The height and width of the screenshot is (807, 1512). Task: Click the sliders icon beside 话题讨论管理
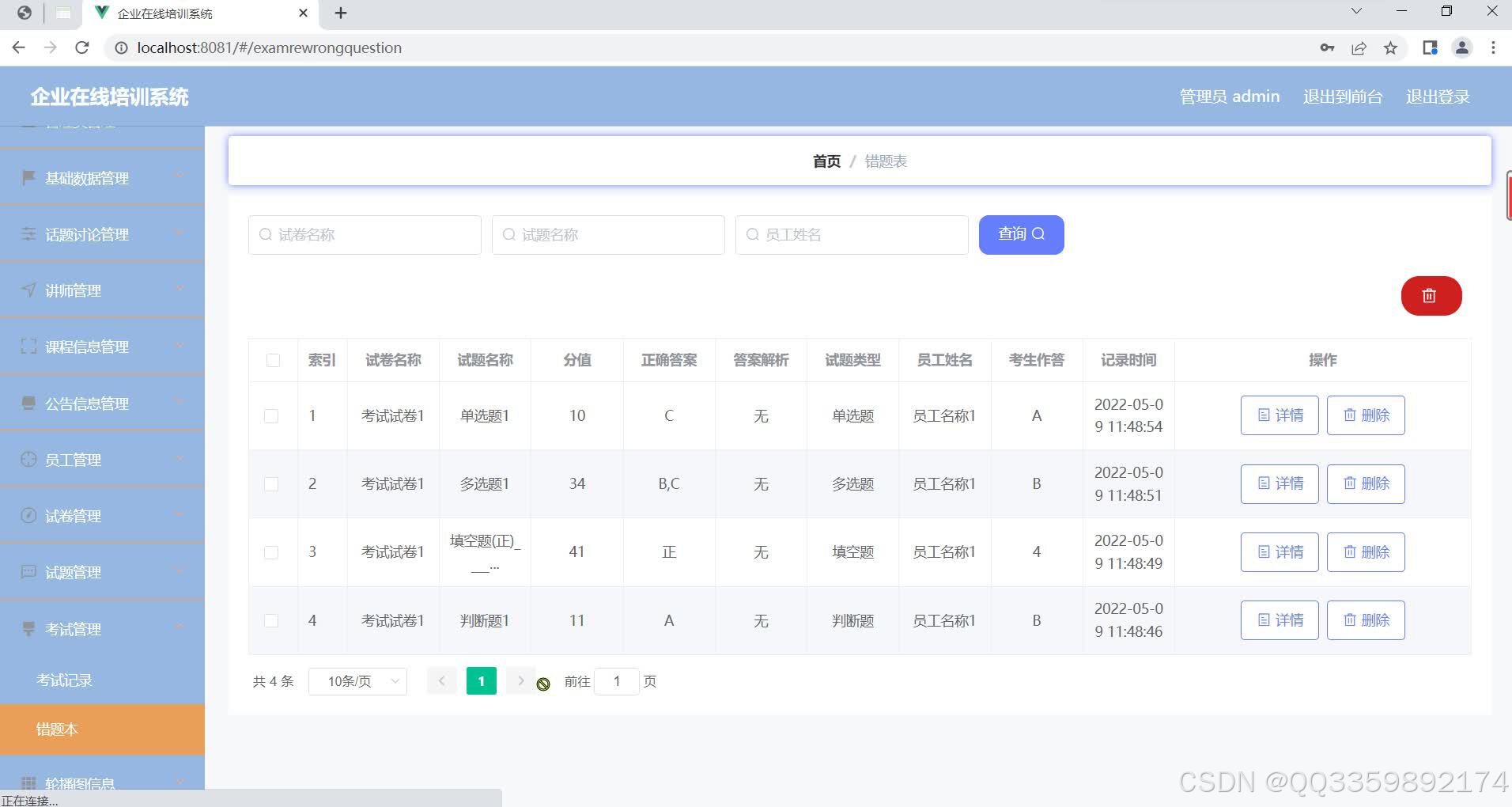tap(28, 234)
